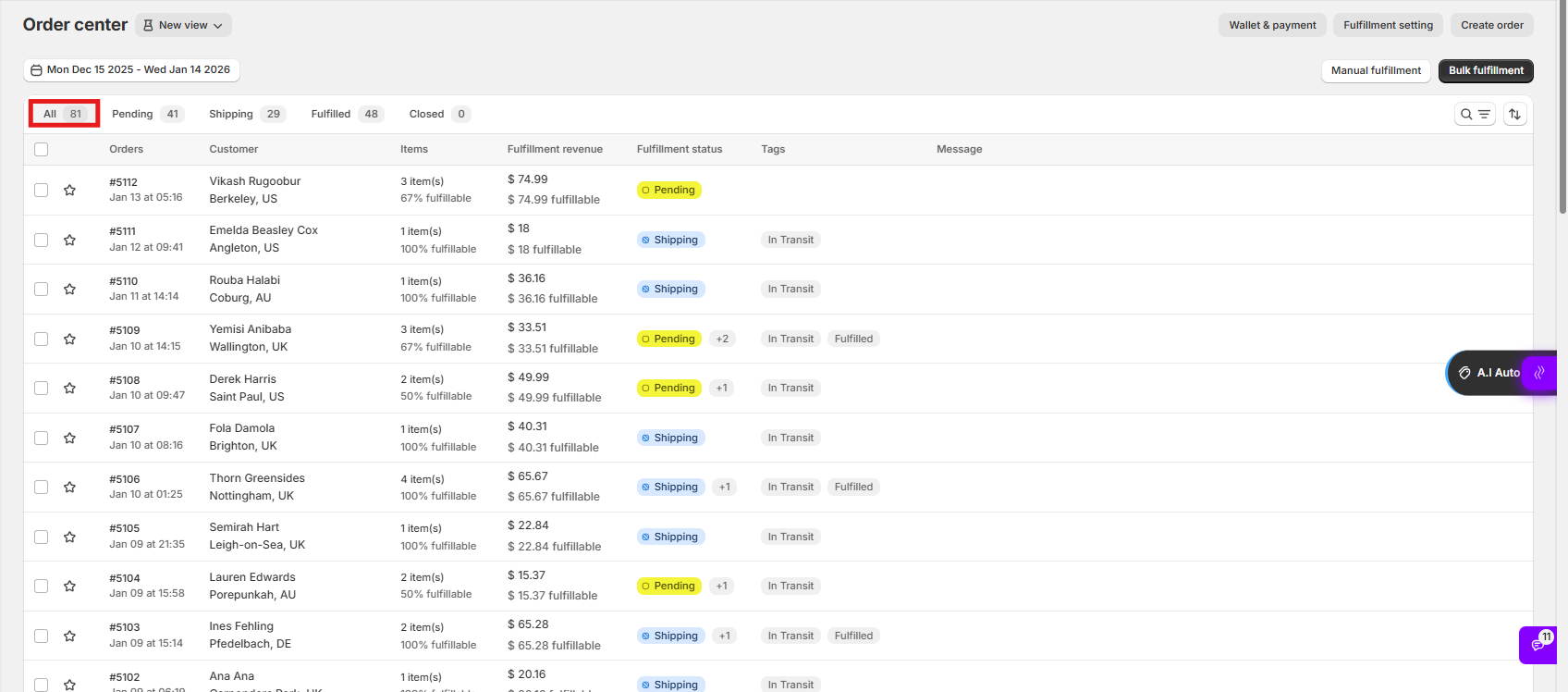The width and height of the screenshot is (1568, 692).
Task: Expand the New view dropdown
Action: click(x=183, y=25)
